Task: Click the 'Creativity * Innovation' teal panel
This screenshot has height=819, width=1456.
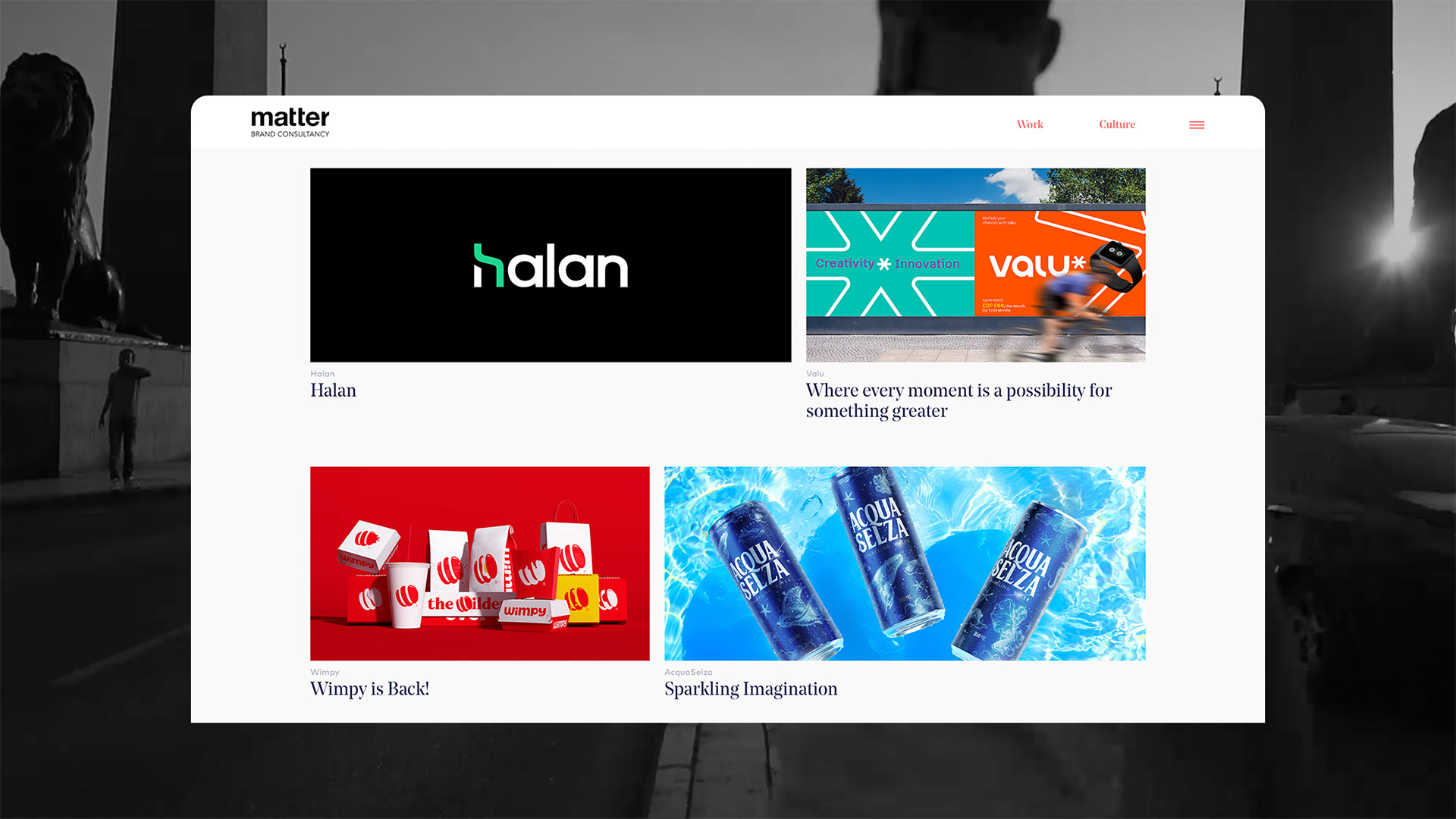Action: pyautogui.click(x=890, y=263)
